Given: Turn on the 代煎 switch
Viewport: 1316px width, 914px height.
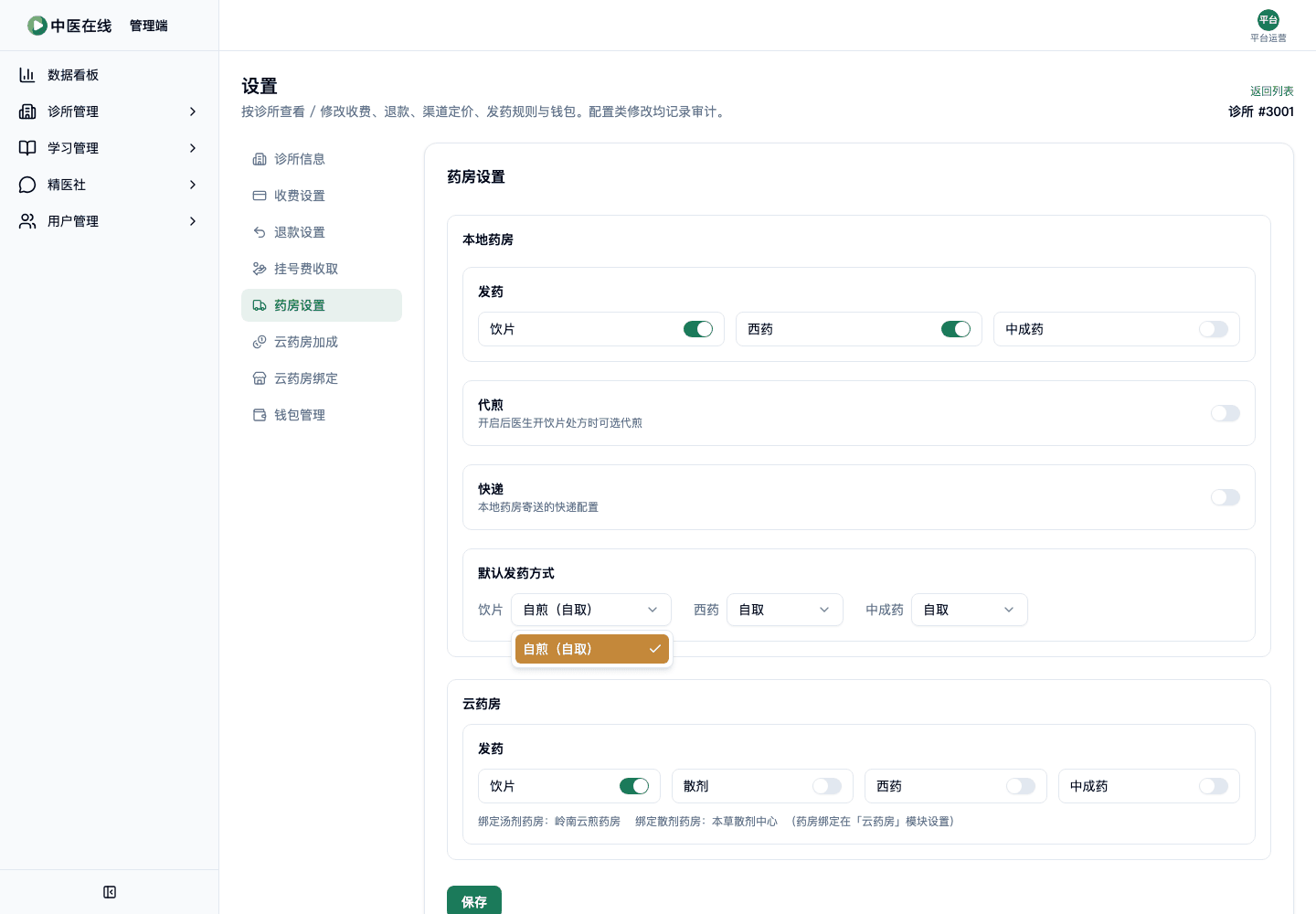Looking at the screenshot, I should coord(1226,413).
